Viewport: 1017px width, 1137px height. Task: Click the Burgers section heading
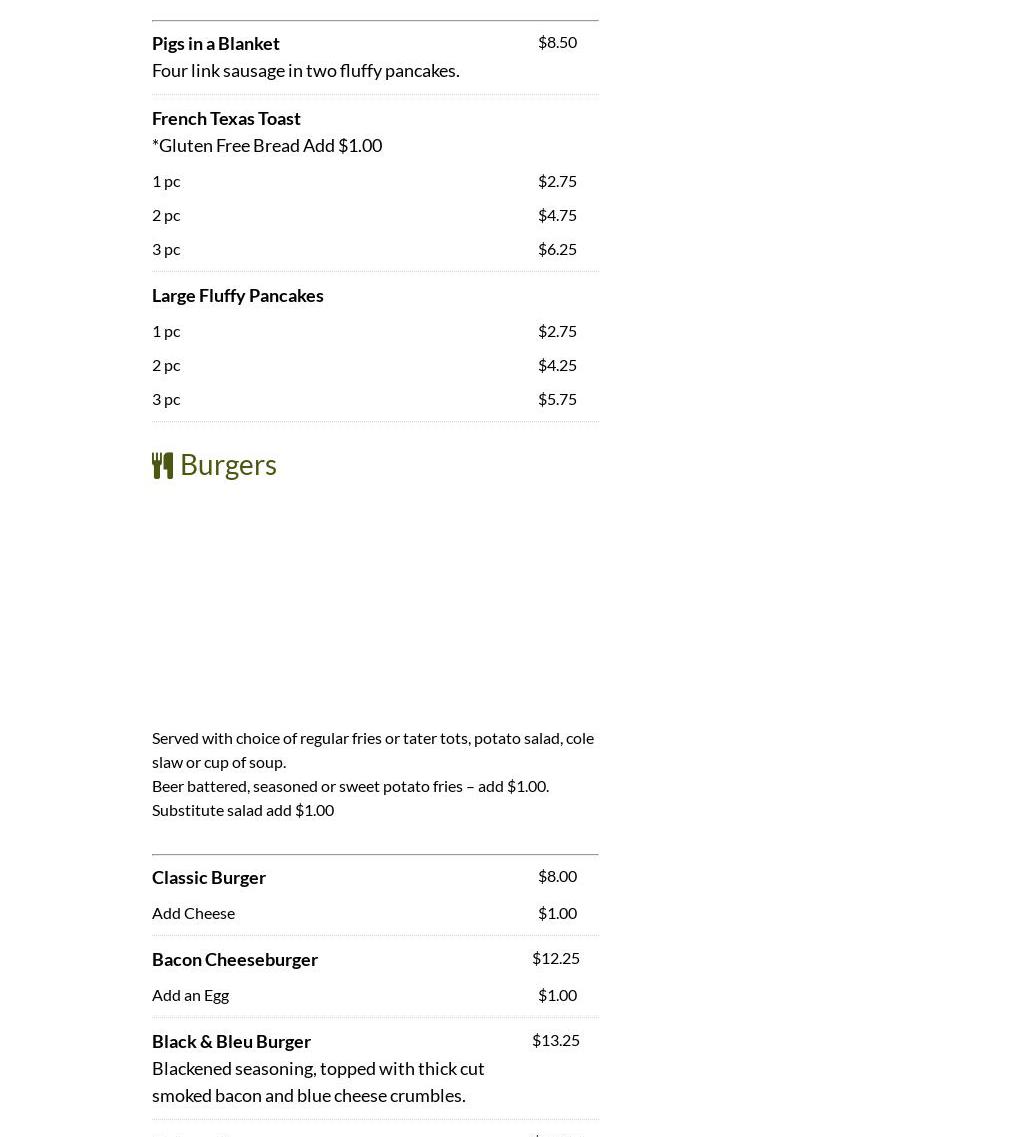228,465
